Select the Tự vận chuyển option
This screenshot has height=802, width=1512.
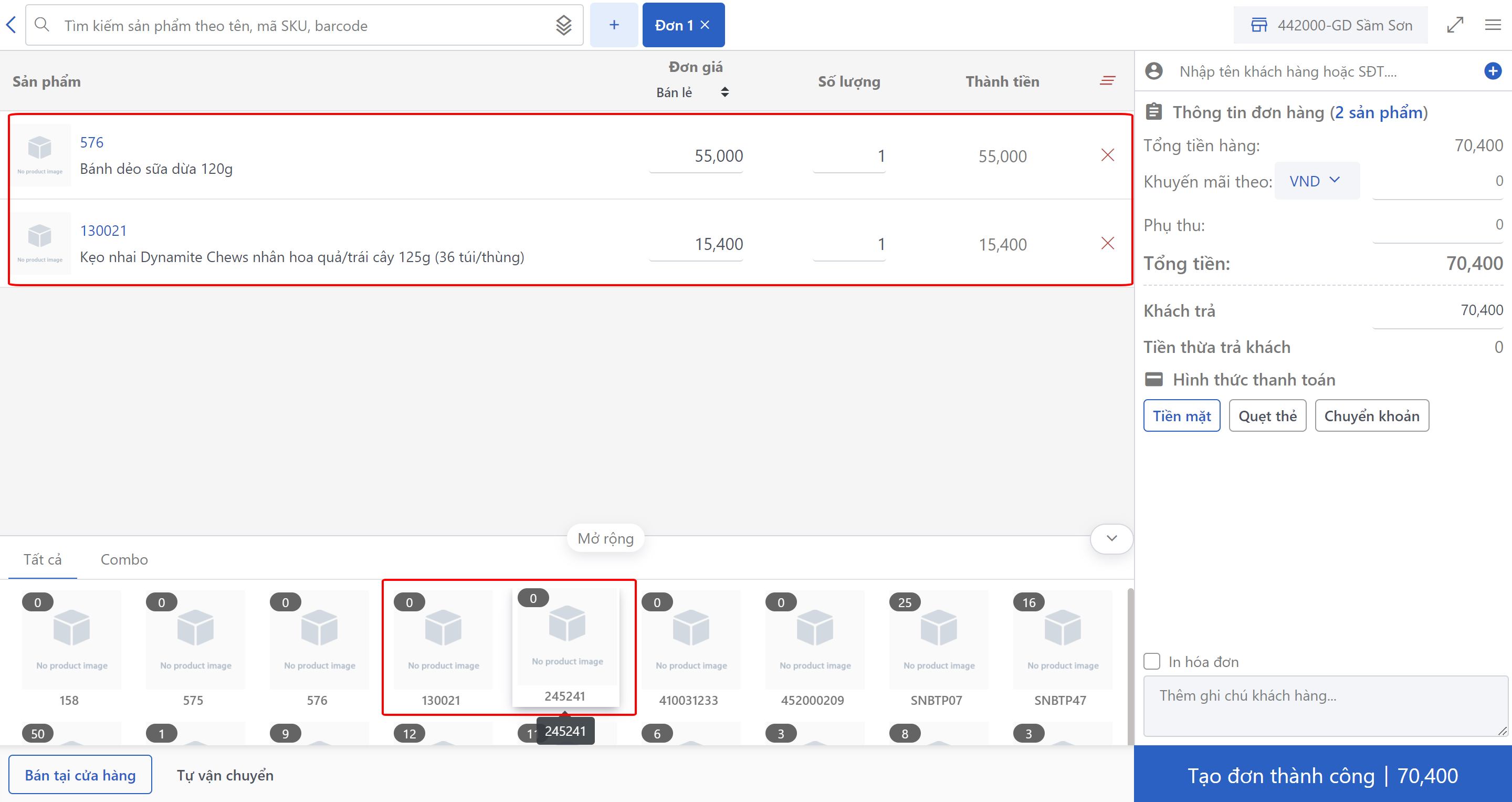click(x=225, y=775)
